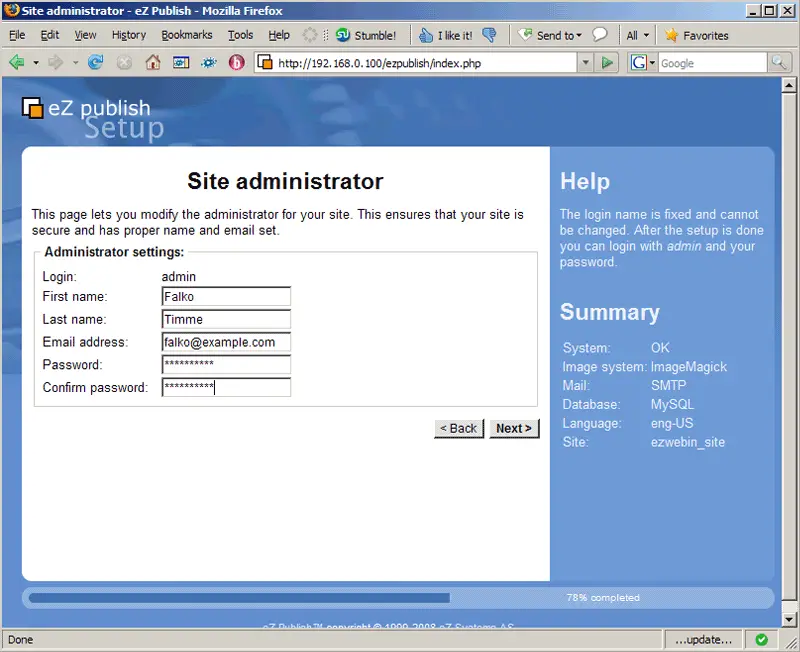Open the Bookmarks menu
Image resolution: width=800 pixels, height=652 pixels.
pyautogui.click(x=187, y=35)
